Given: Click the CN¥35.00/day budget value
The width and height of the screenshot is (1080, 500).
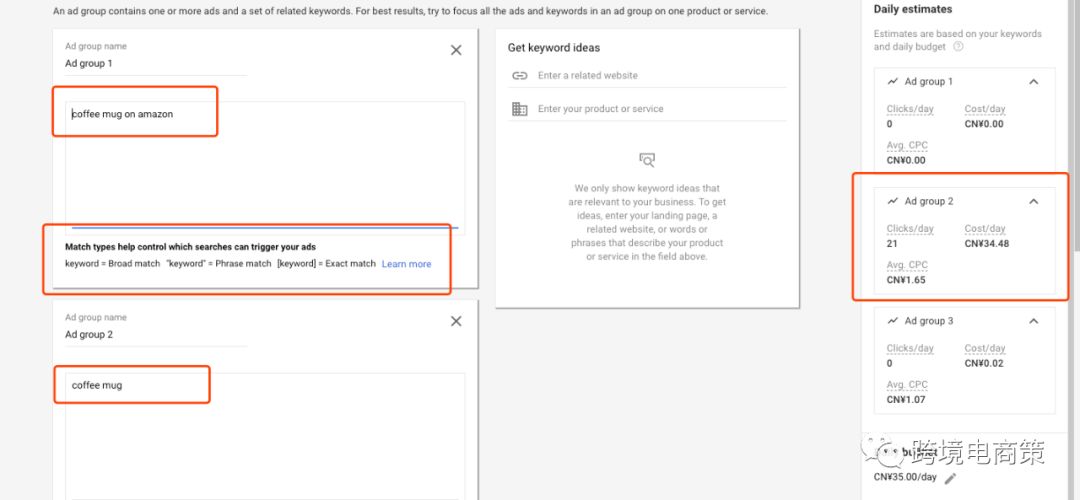Looking at the screenshot, I should [x=905, y=477].
